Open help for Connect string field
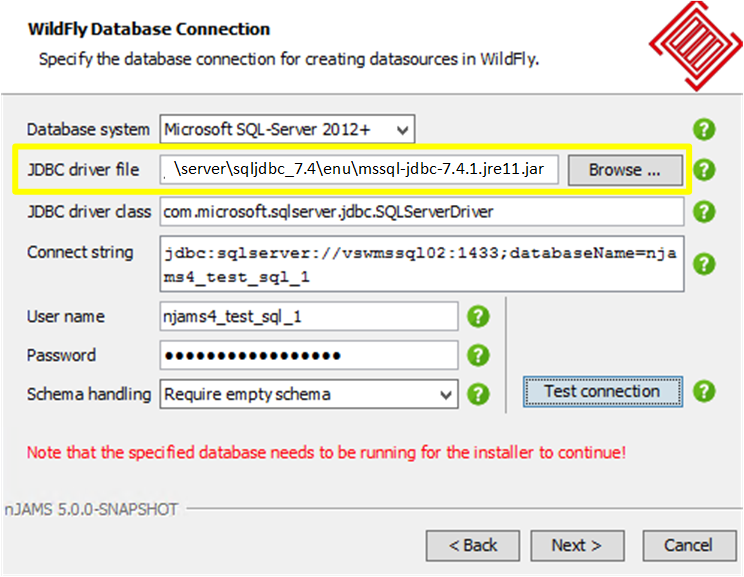Image resolution: width=744 pixels, height=577 pixels. click(x=704, y=264)
